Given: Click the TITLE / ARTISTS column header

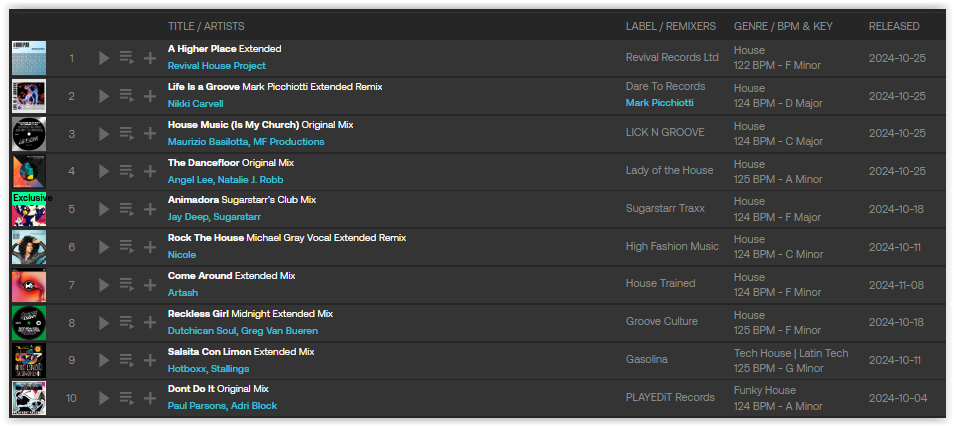Looking at the screenshot, I should [206, 26].
